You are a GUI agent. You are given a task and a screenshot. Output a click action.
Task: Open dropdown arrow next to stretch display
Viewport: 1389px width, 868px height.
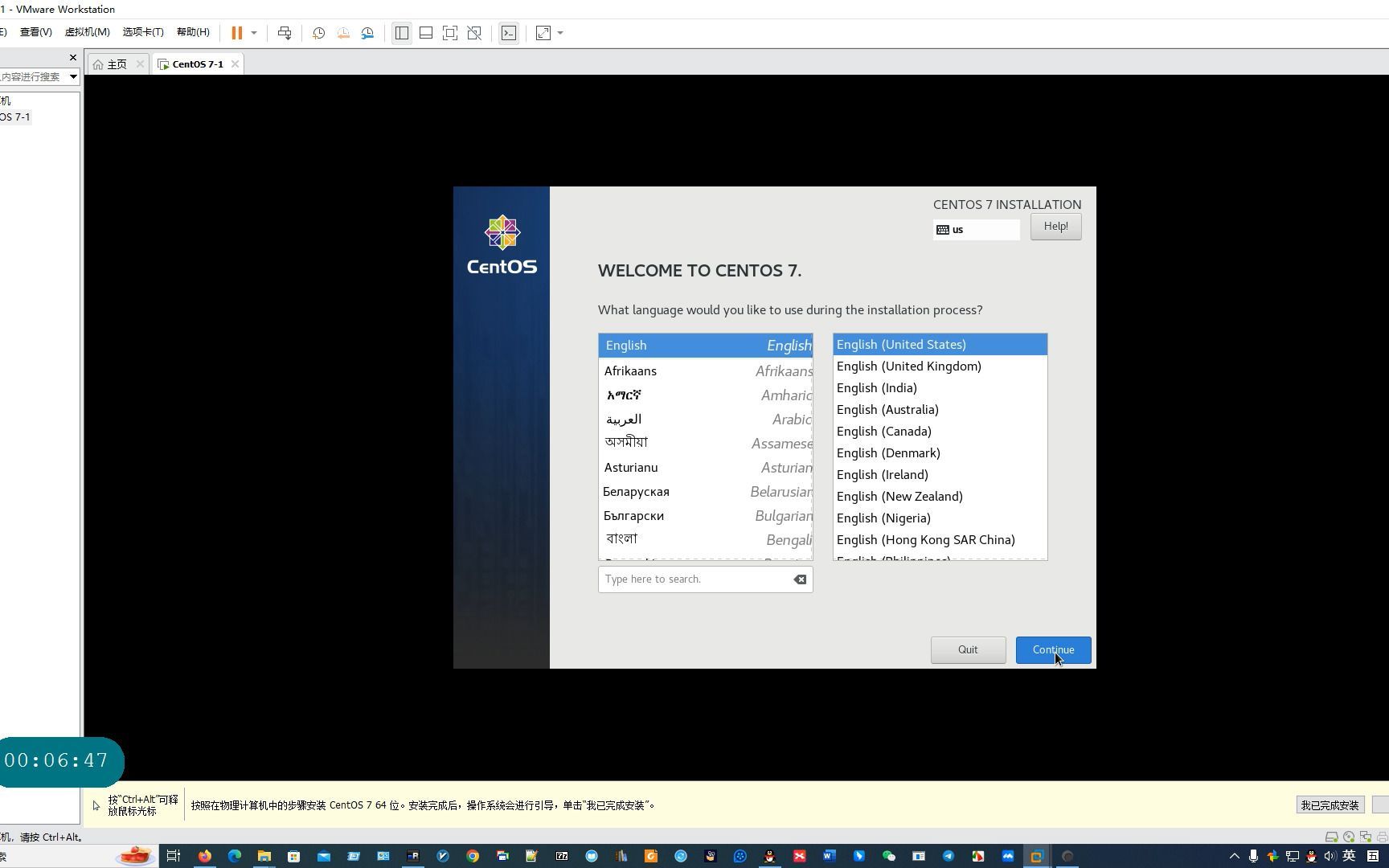560,33
